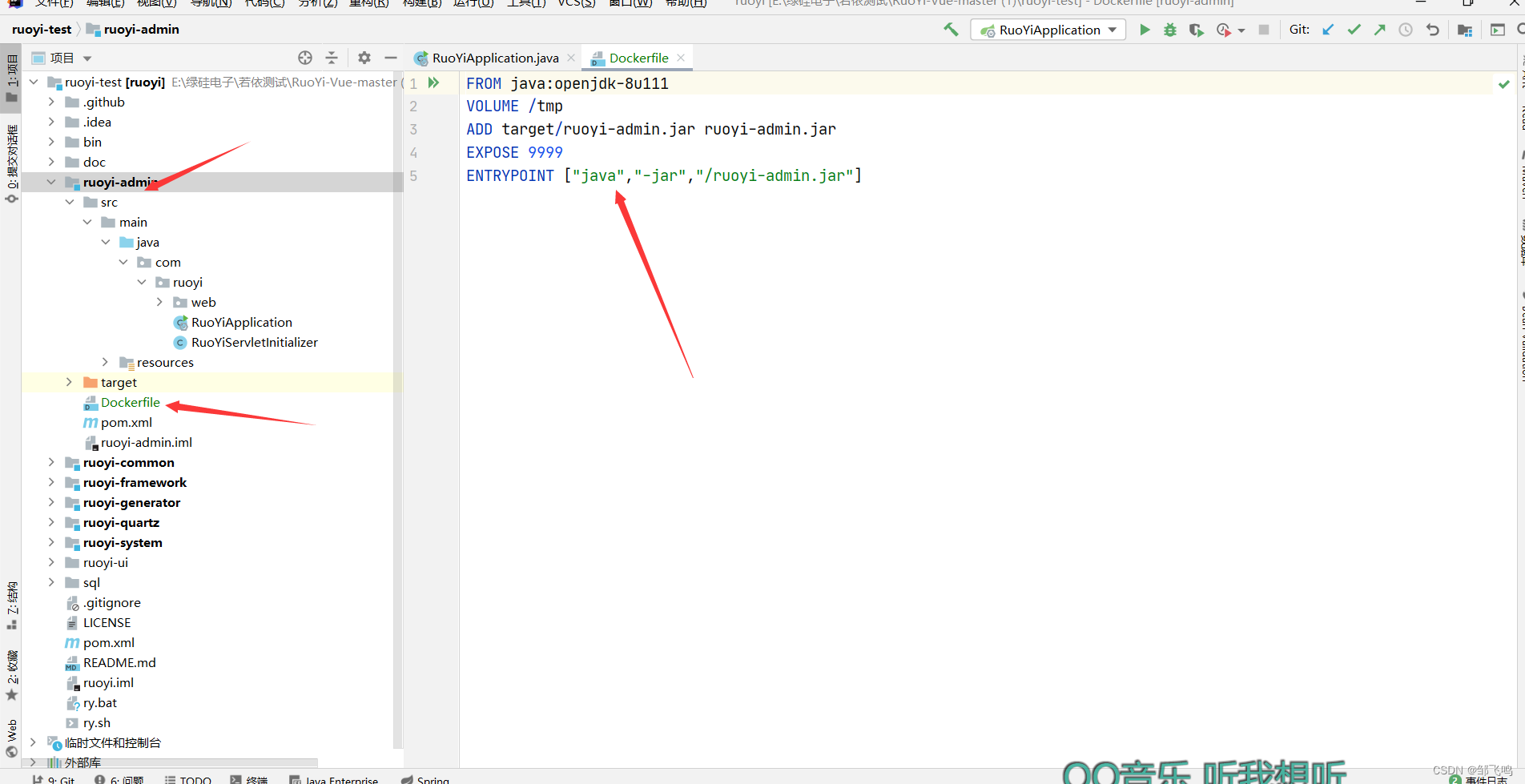Push commits with Git green arrow icon
The height and width of the screenshot is (784, 1525).
click(1379, 30)
